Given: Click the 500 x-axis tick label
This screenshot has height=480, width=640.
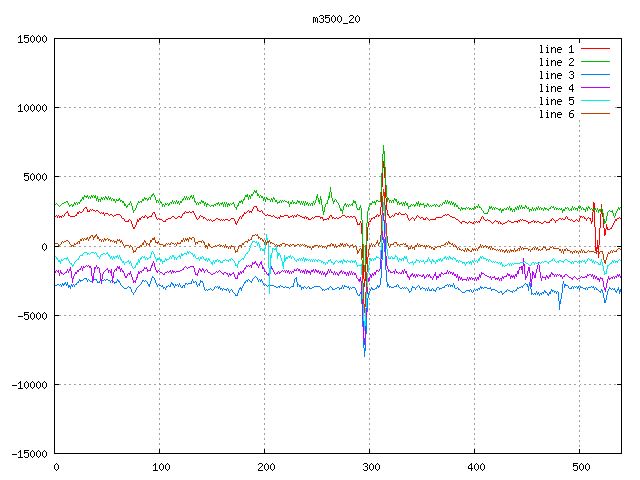Looking at the screenshot, I should pos(580,467).
